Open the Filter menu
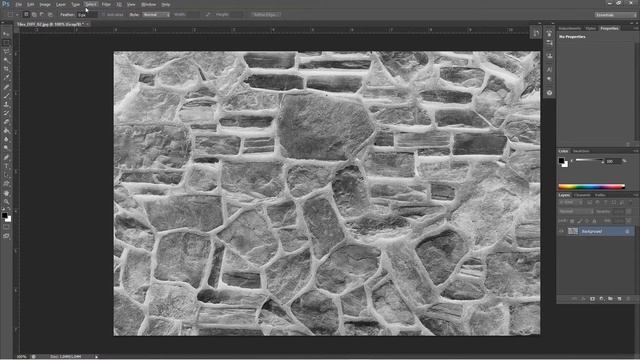The image size is (640, 360). click(x=106, y=4)
